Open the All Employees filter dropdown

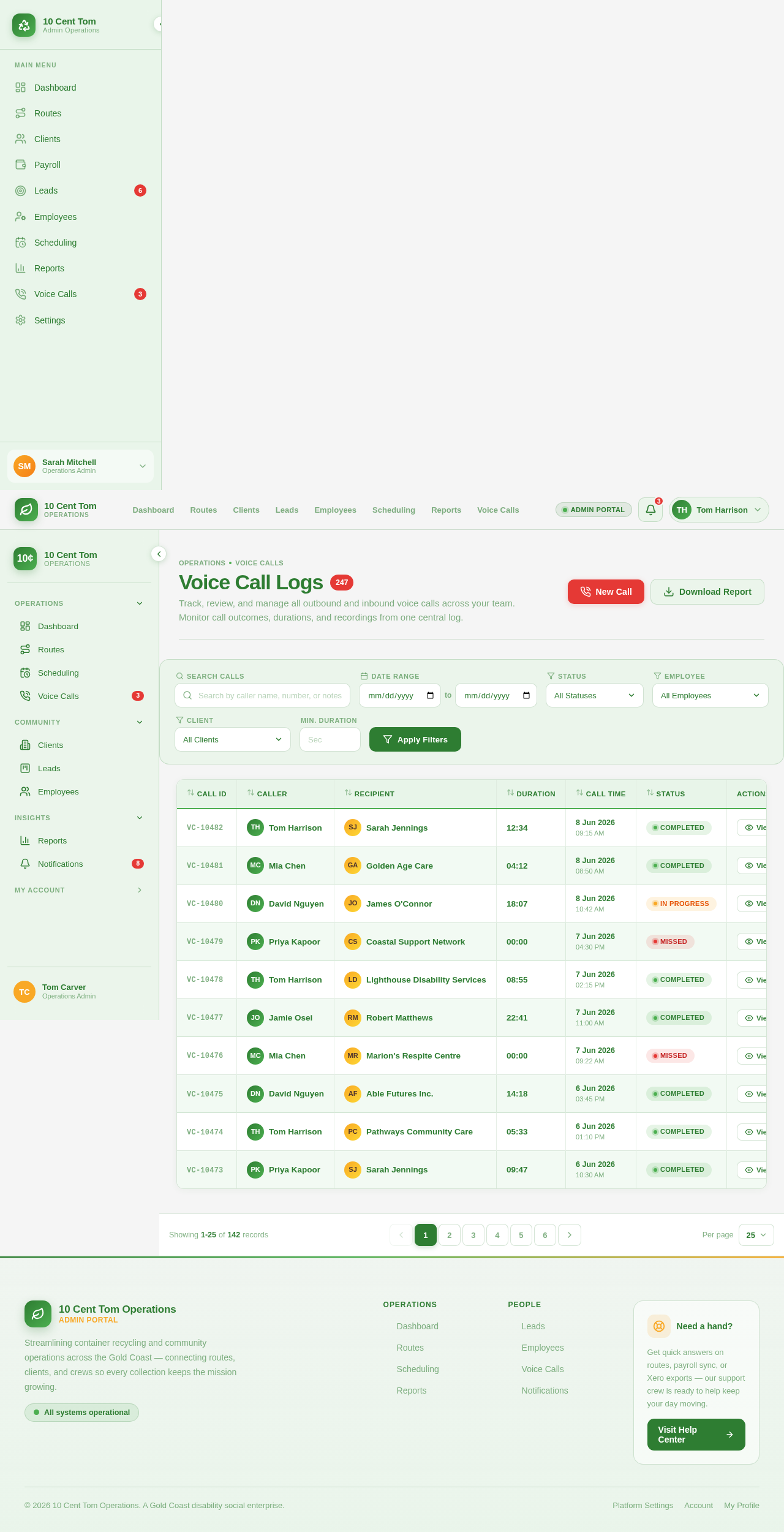click(710, 695)
